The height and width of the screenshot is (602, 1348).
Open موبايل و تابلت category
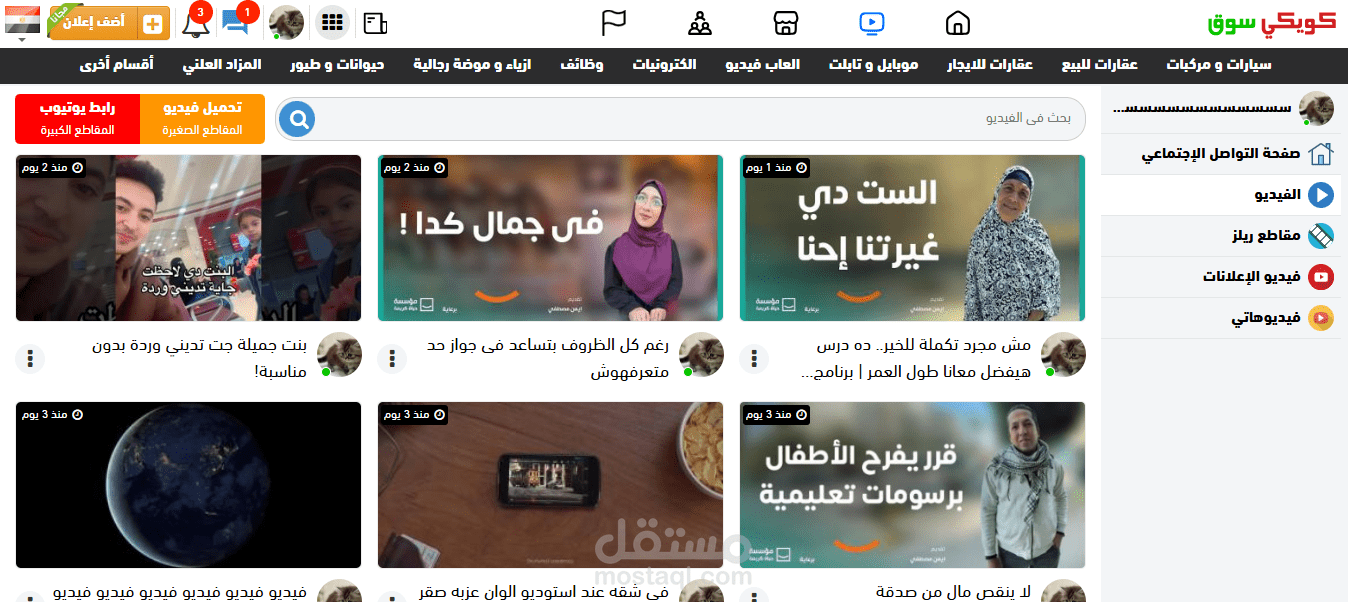874,65
